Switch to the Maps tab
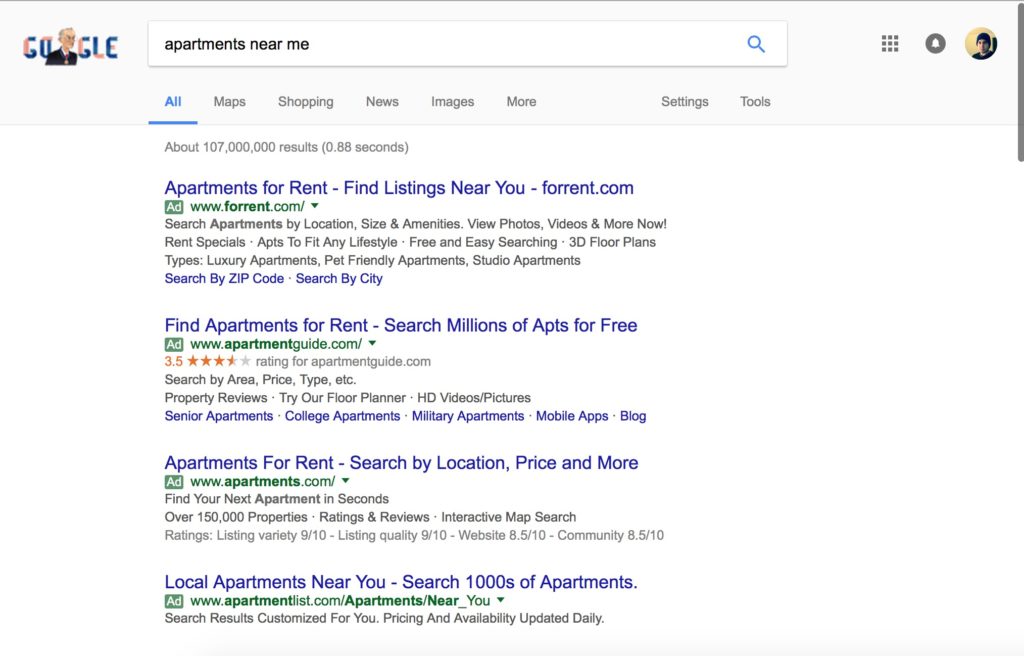Screen dimensions: 1024x656 click(x=229, y=101)
